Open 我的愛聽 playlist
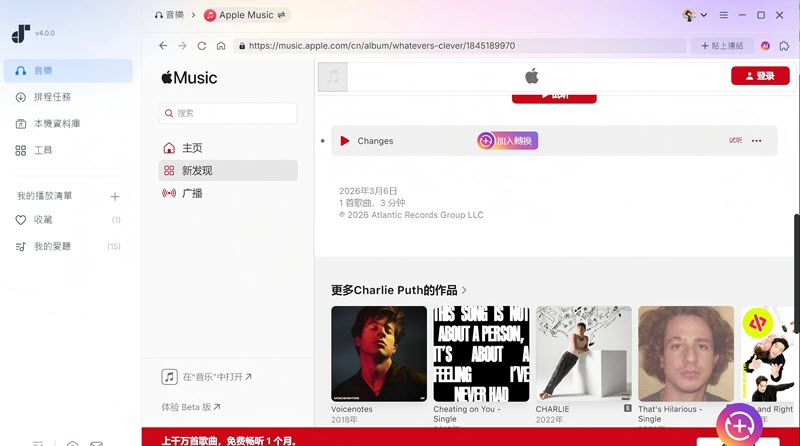800x446 pixels. (68, 246)
